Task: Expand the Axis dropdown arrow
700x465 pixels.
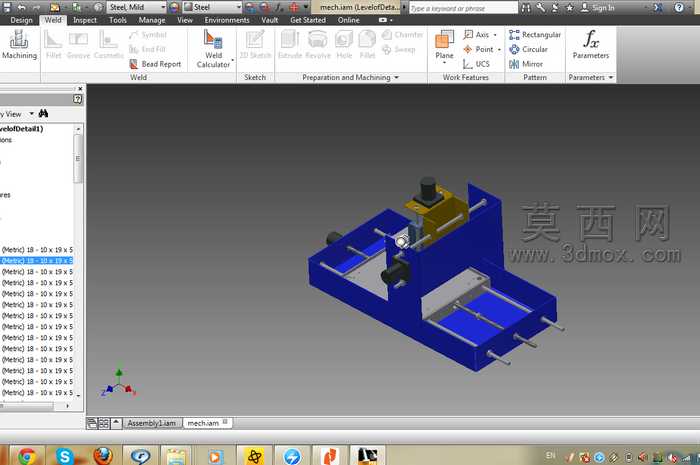Action: click(x=495, y=35)
